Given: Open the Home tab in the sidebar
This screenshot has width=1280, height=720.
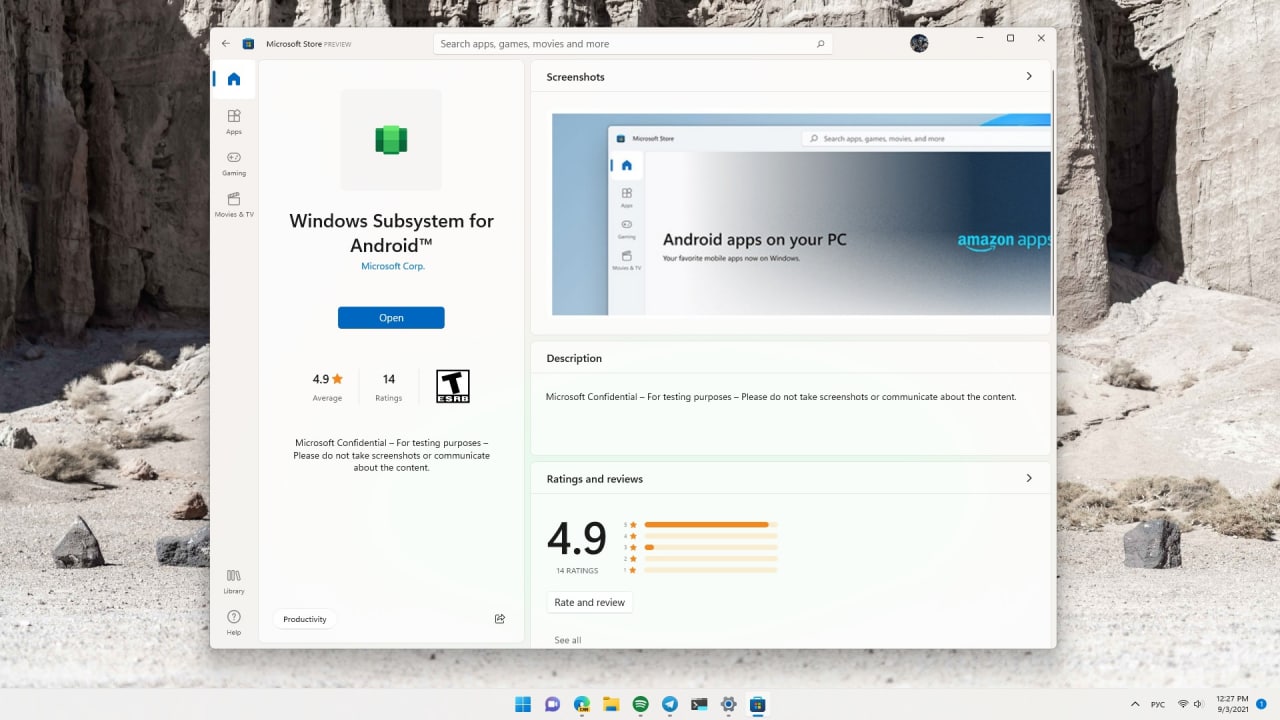Looking at the screenshot, I should [x=233, y=79].
